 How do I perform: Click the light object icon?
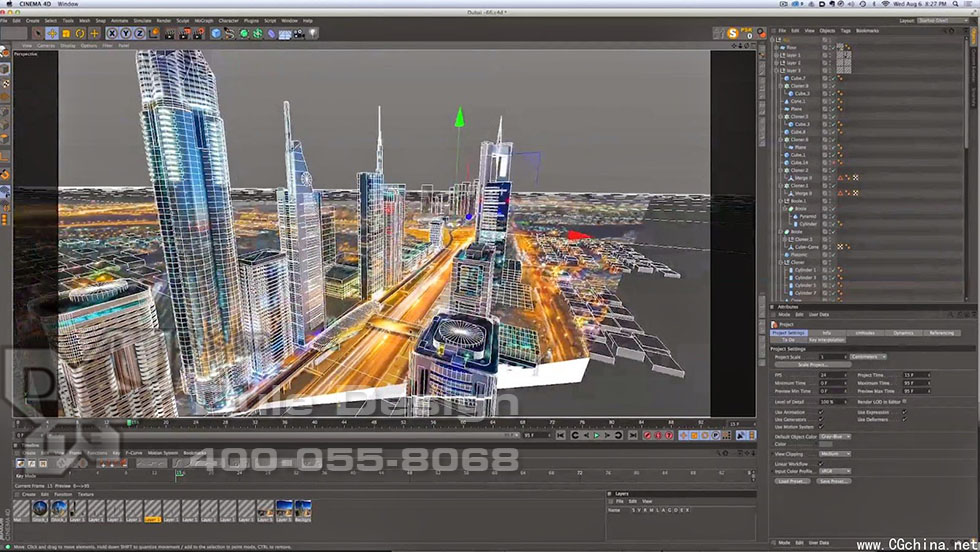[313, 33]
